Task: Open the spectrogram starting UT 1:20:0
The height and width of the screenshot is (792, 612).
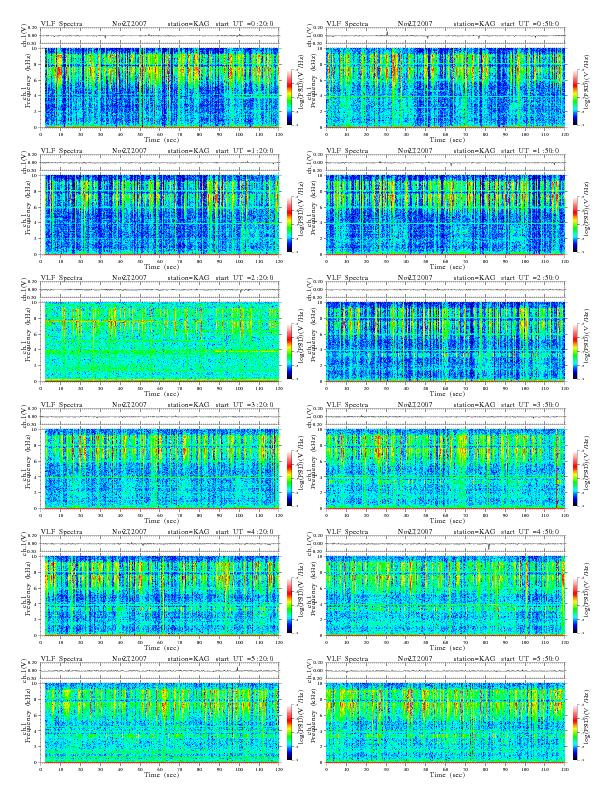Action: [160, 215]
